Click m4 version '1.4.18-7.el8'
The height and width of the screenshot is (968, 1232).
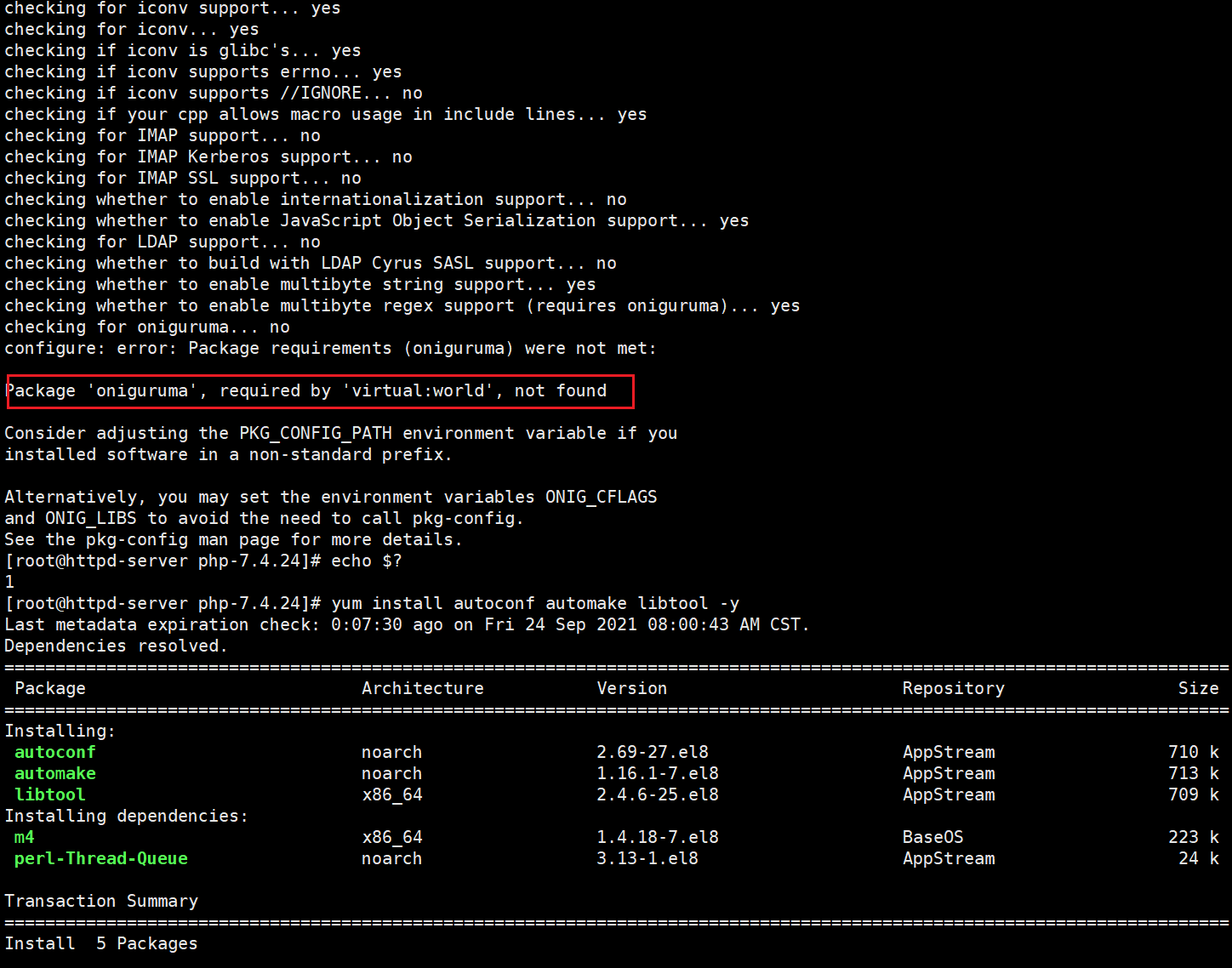(x=658, y=837)
